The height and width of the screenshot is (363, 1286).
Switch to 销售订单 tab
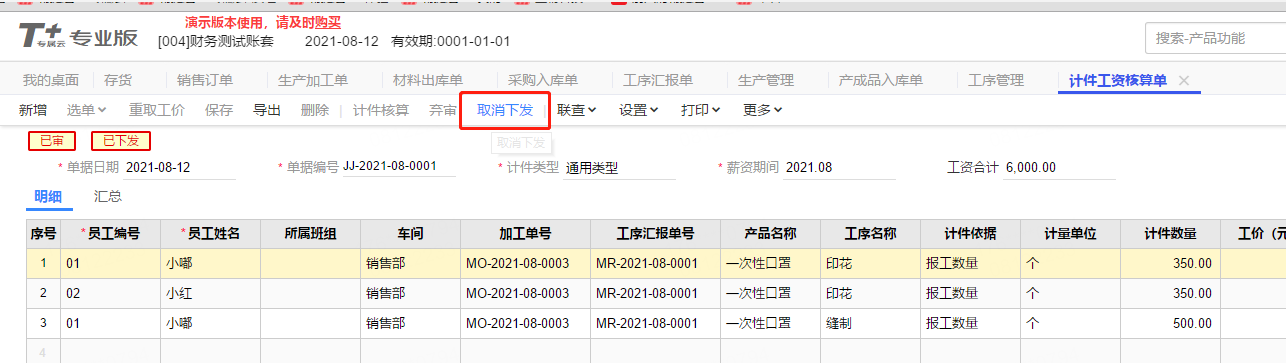(x=205, y=80)
